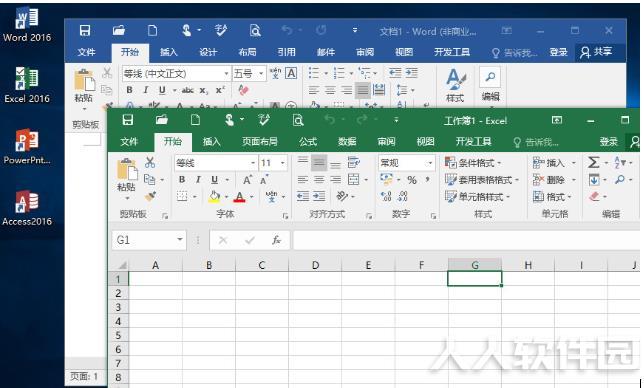This screenshot has width=644, height=388.
Task: Click Save icon in Word quick access toolbar
Action: 85,30
